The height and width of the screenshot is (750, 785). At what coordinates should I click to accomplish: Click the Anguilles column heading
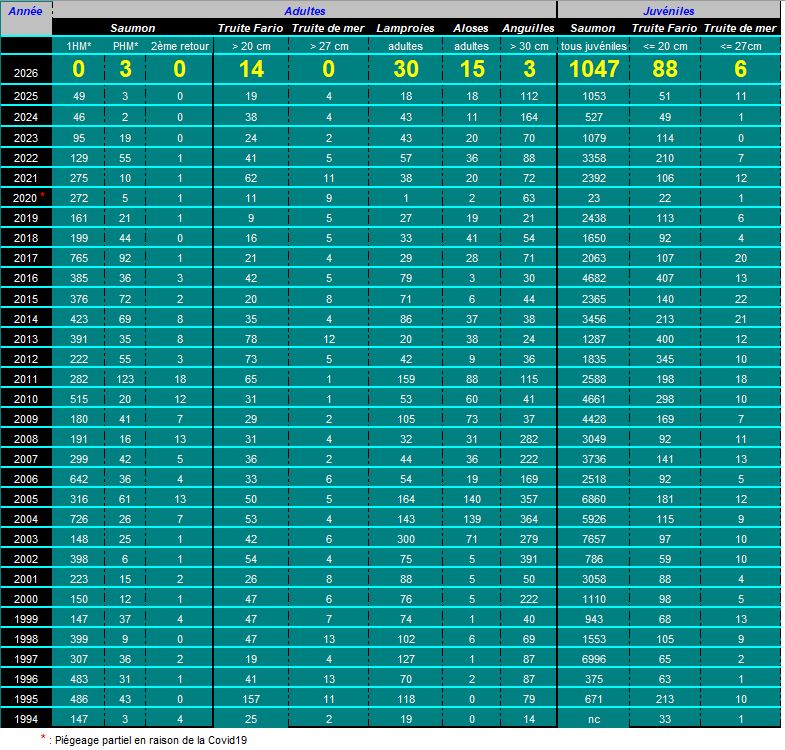(528, 28)
